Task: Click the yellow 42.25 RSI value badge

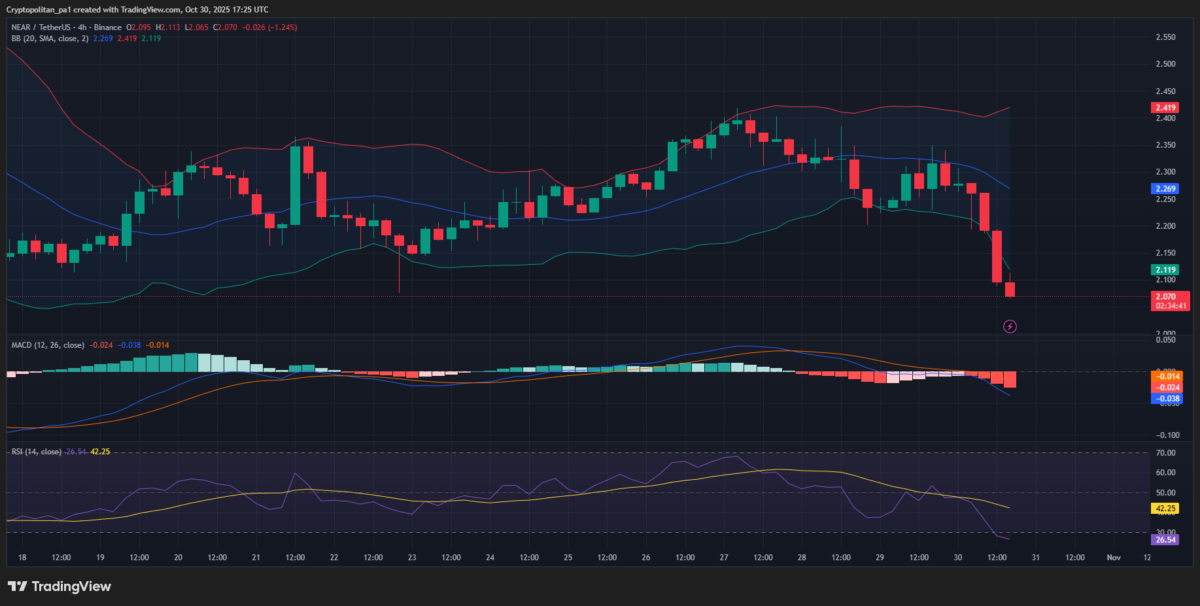Action: pos(1163,509)
